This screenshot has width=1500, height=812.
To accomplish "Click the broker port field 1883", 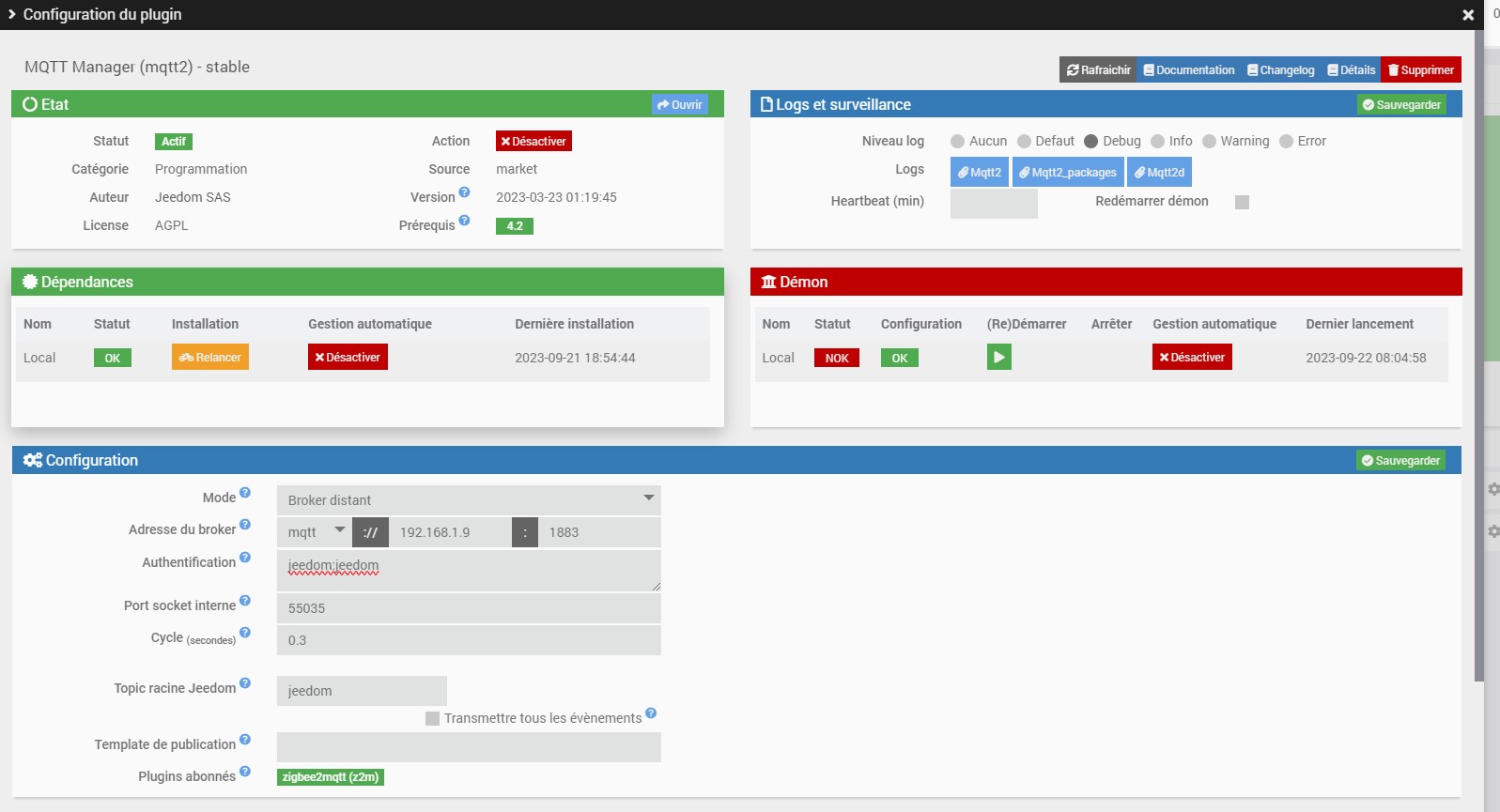I will coord(599,532).
